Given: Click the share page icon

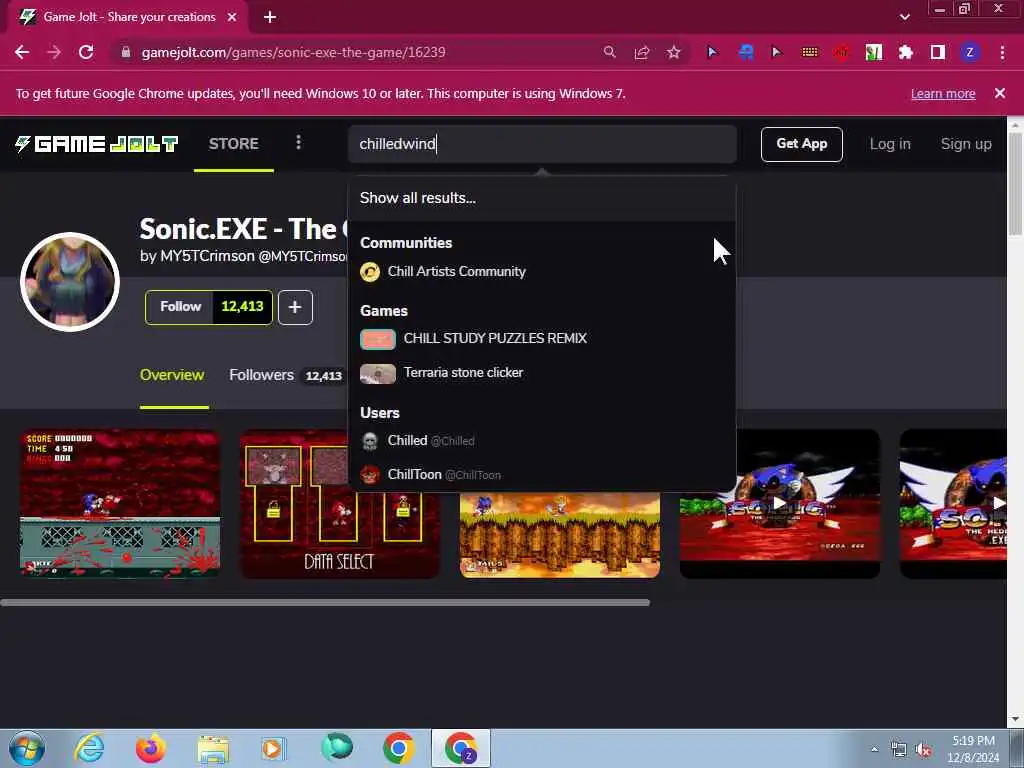Looking at the screenshot, I should click(642, 52).
